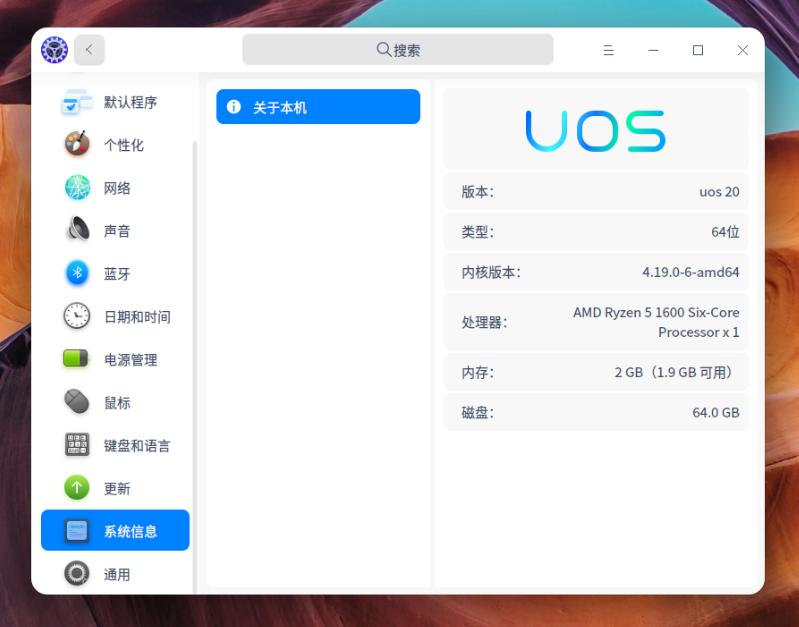Open 通用 general settings
Viewport: 799px width, 627px height.
pos(115,574)
